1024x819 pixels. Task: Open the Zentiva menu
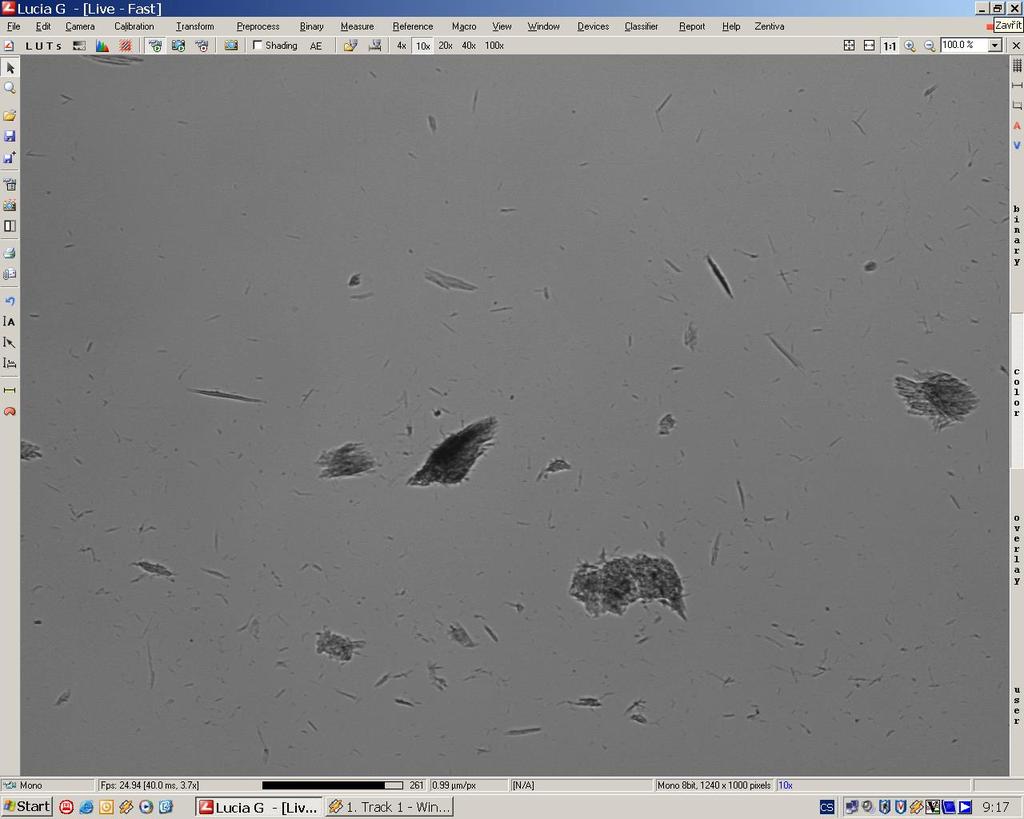[769, 26]
